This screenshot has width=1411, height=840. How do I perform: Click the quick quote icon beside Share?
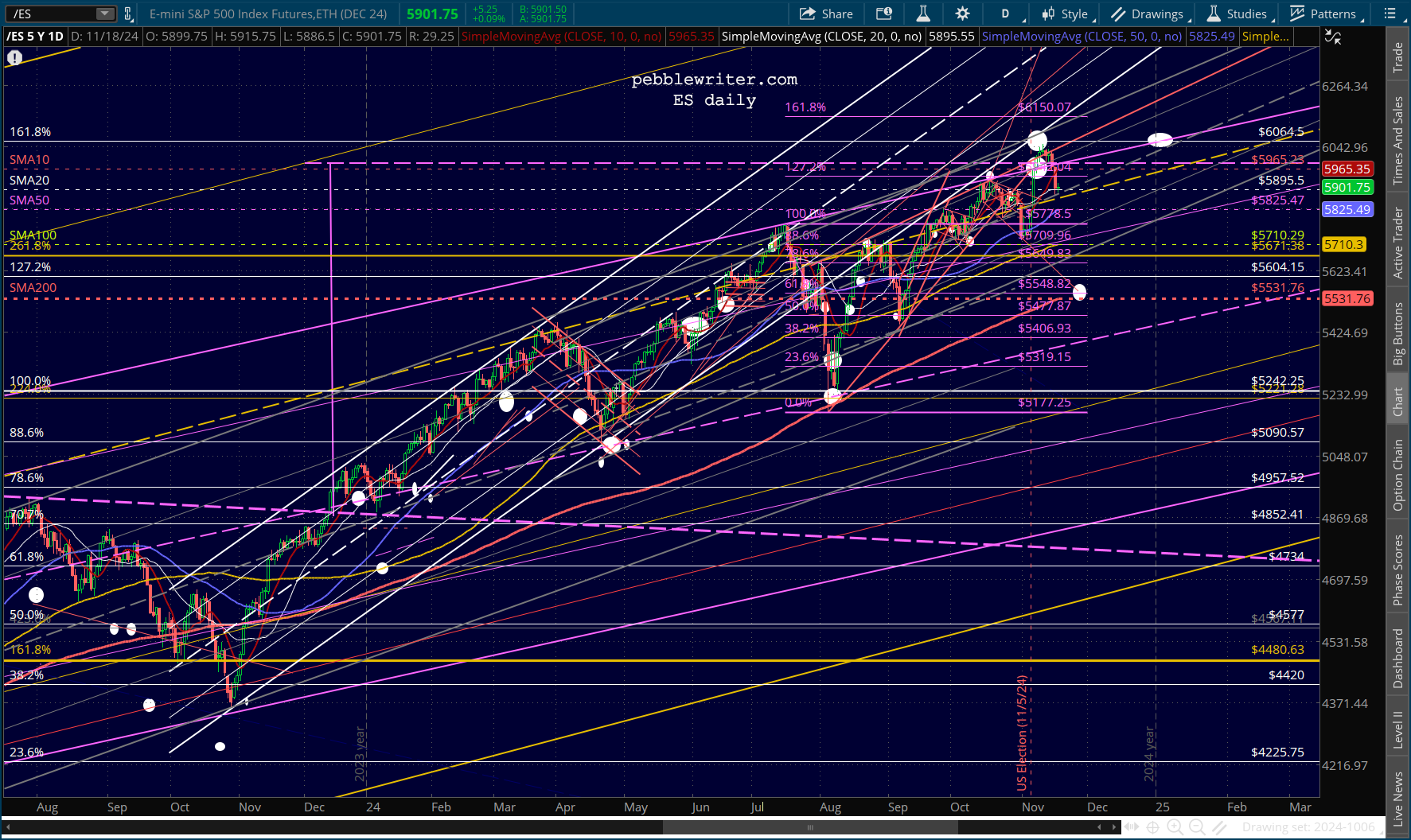coord(884,14)
